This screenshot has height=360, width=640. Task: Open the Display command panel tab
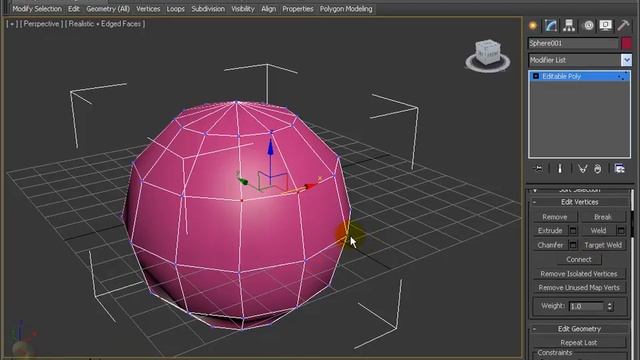click(605, 25)
